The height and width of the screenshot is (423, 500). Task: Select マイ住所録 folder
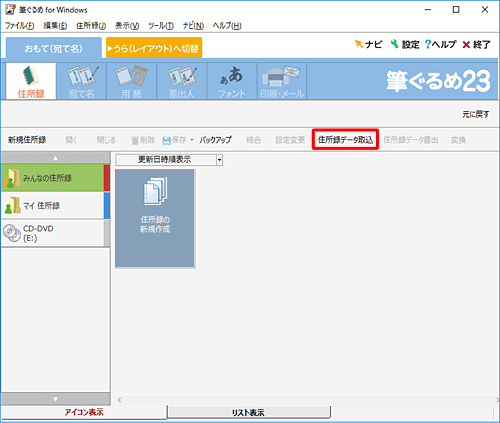[x=55, y=205]
